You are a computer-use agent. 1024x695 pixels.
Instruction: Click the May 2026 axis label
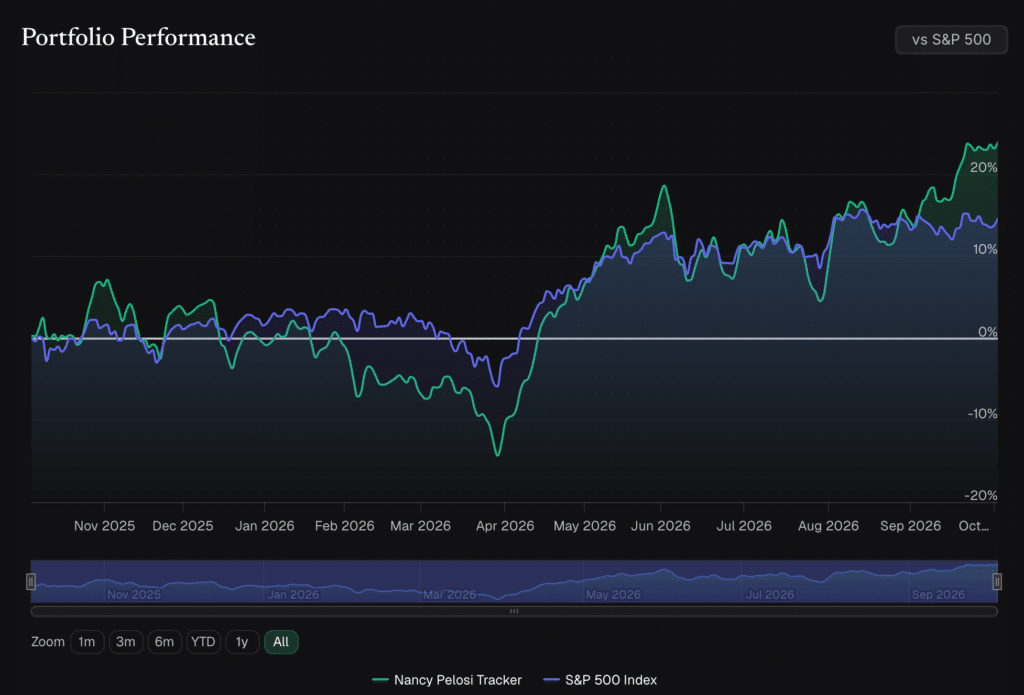584,526
